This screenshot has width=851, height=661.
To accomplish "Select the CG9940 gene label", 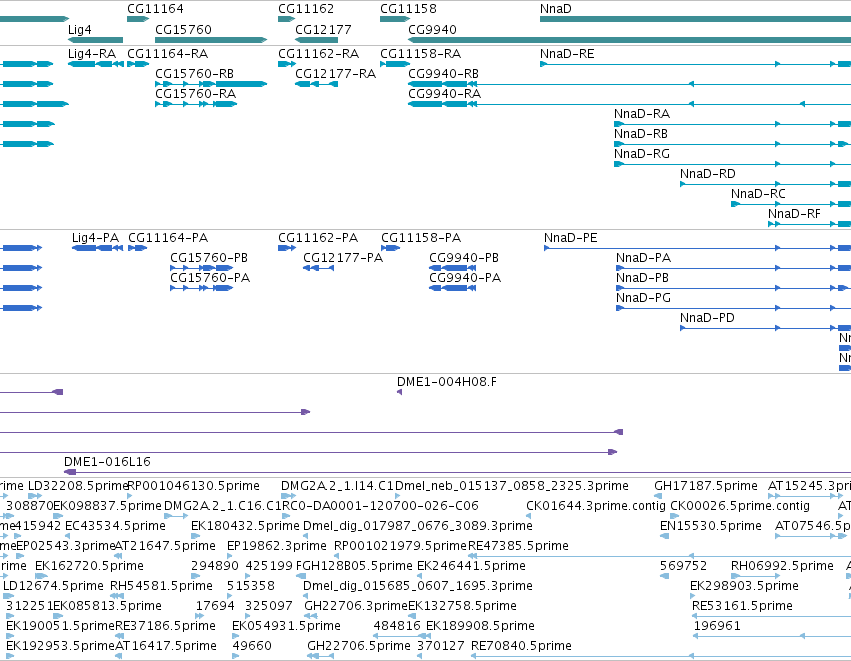I will pos(432,29).
